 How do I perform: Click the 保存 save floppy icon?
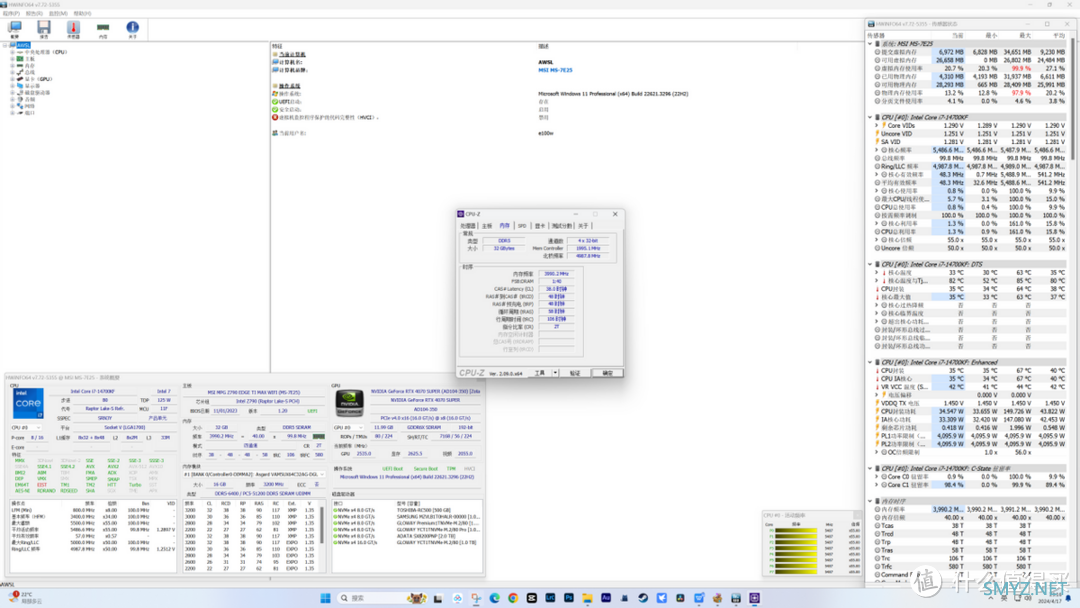(x=44, y=29)
